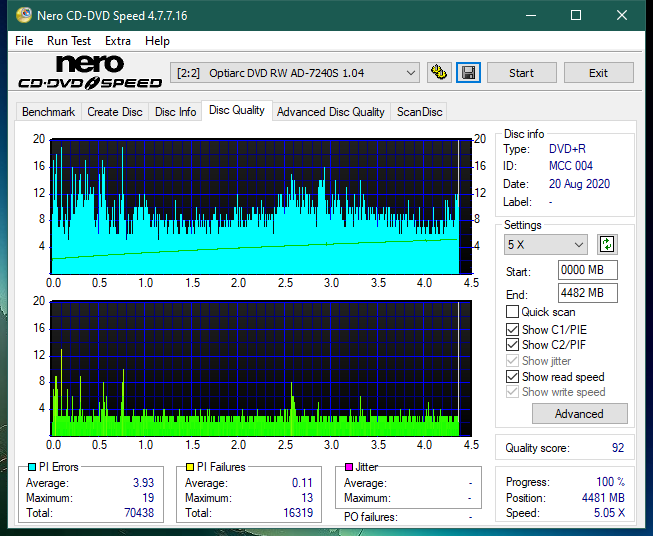This screenshot has height=536, width=653.
Task: Open the Advanced settings button
Action: click(x=579, y=414)
